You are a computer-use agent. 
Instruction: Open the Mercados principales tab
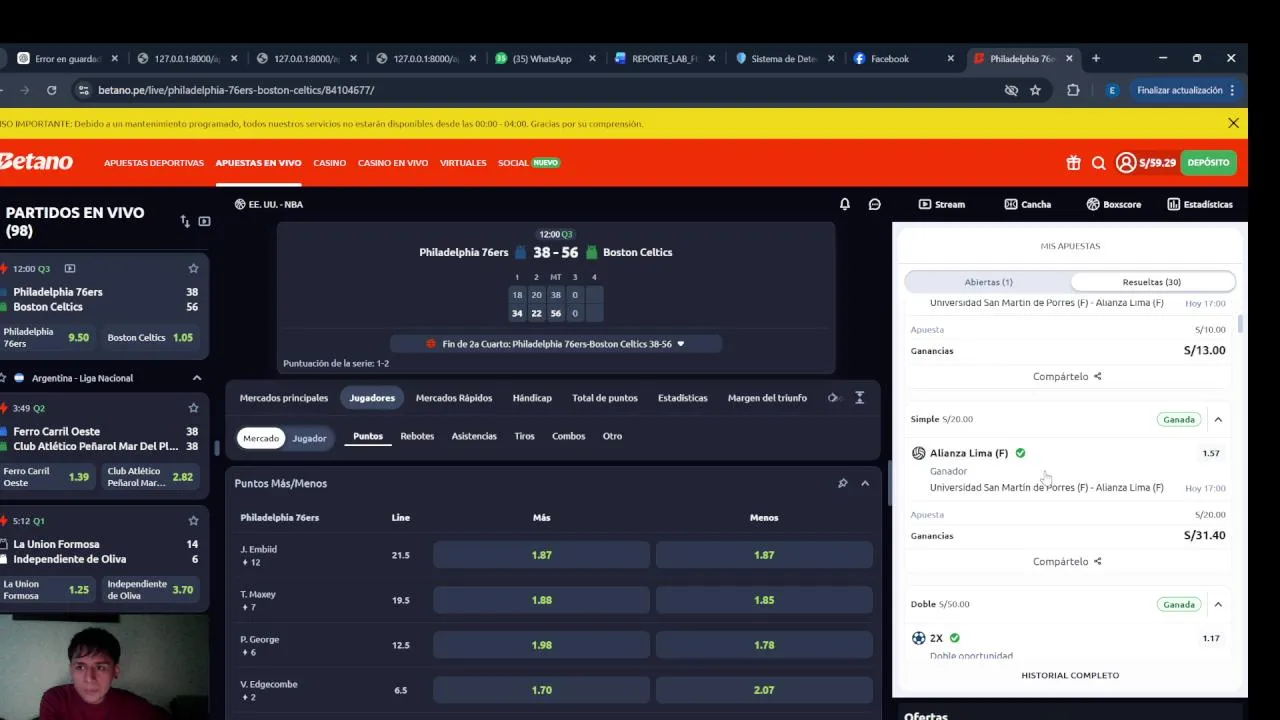click(284, 398)
